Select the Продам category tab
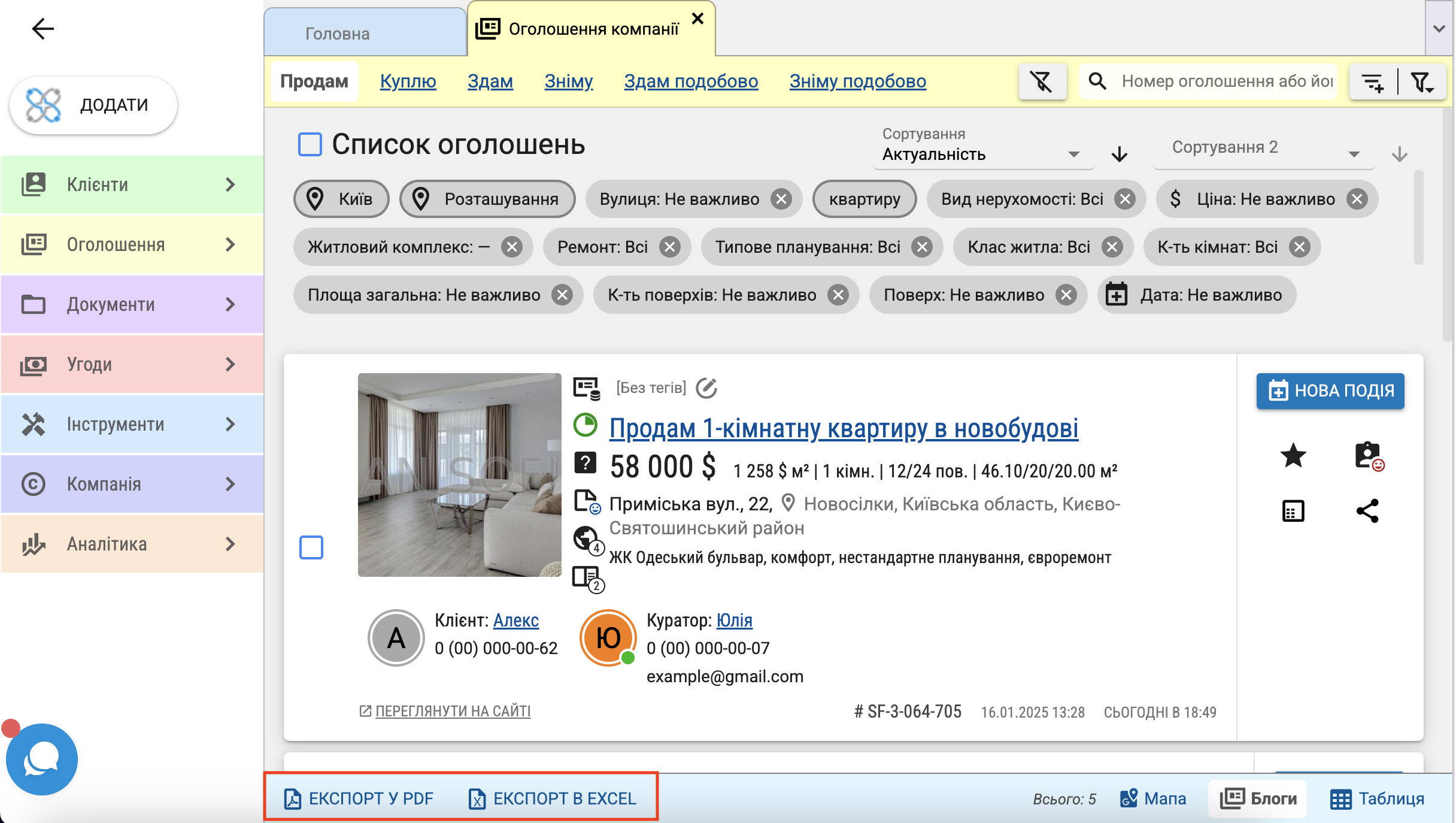1456x823 pixels. click(x=314, y=81)
